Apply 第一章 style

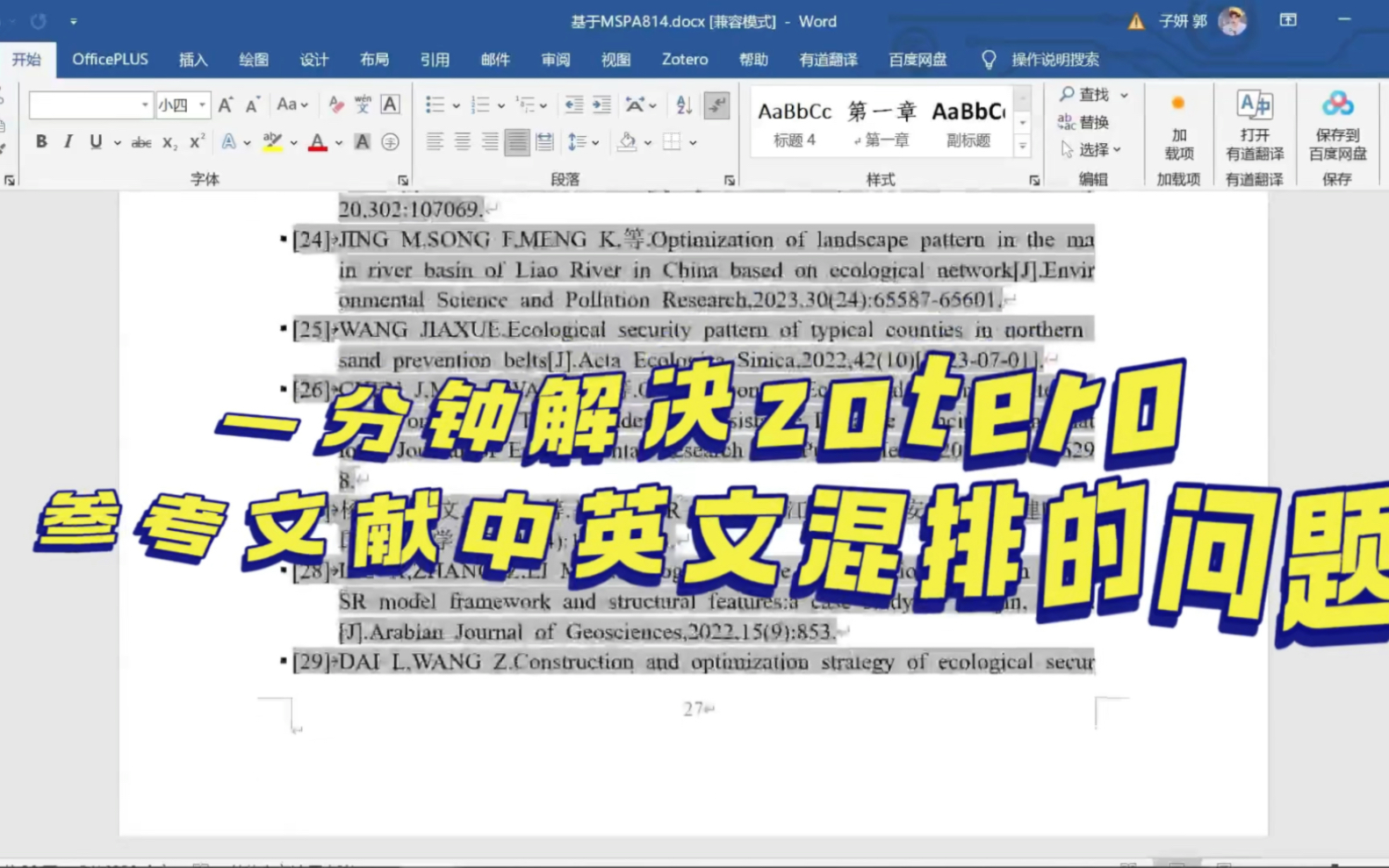click(882, 122)
